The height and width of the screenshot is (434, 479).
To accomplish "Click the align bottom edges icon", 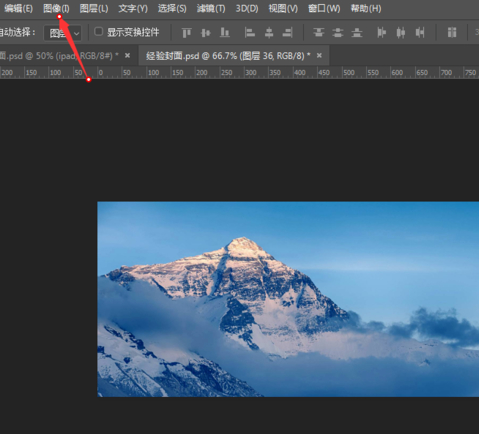I will (225, 33).
